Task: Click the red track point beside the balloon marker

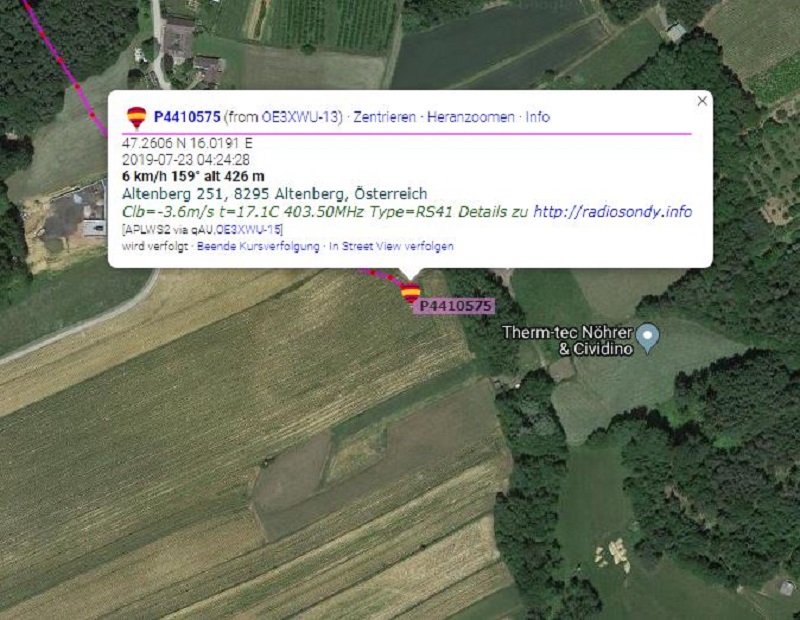Action: [391, 278]
